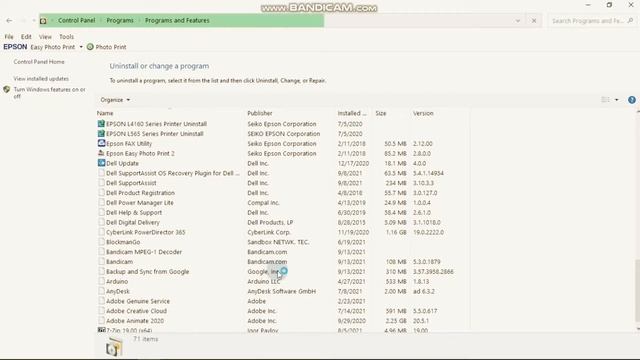Click the version 19.0.2222.0 cell

(x=428, y=232)
